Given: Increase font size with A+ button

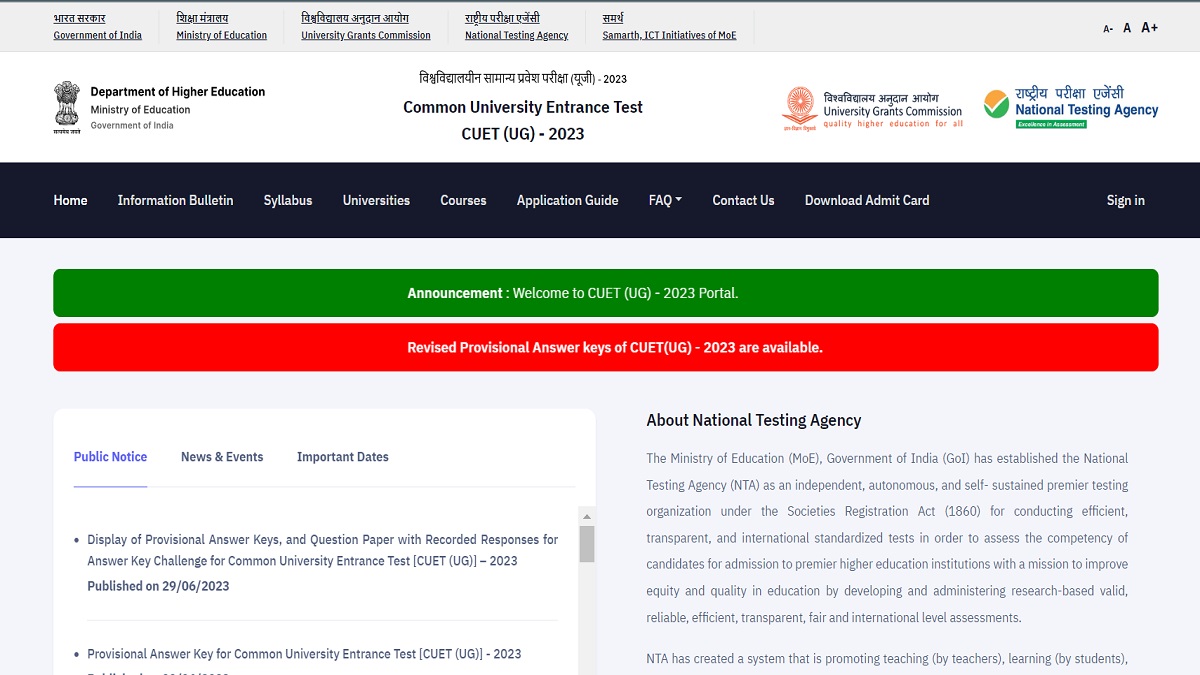Looking at the screenshot, I should click(1149, 28).
